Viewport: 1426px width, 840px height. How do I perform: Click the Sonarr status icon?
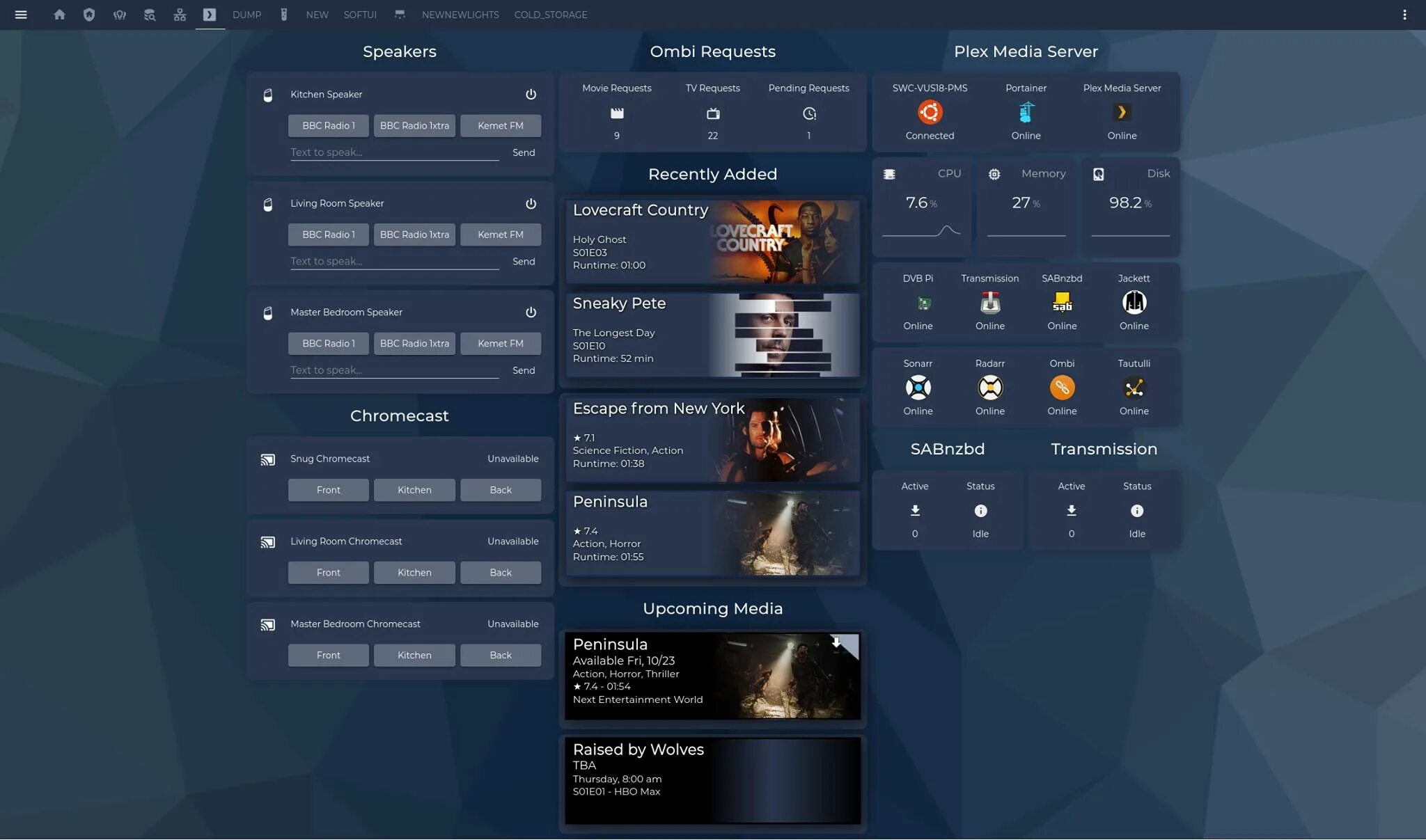point(918,388)
